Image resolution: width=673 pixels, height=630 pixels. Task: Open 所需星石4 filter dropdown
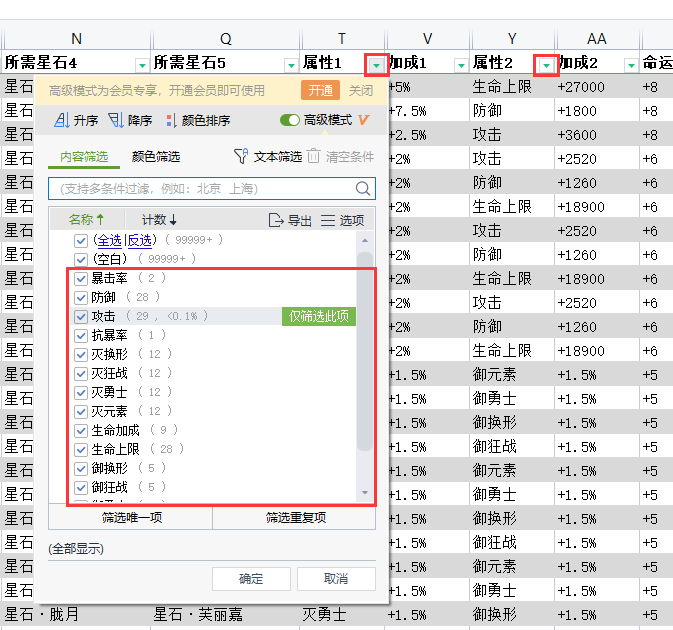(x=142, y=65)
